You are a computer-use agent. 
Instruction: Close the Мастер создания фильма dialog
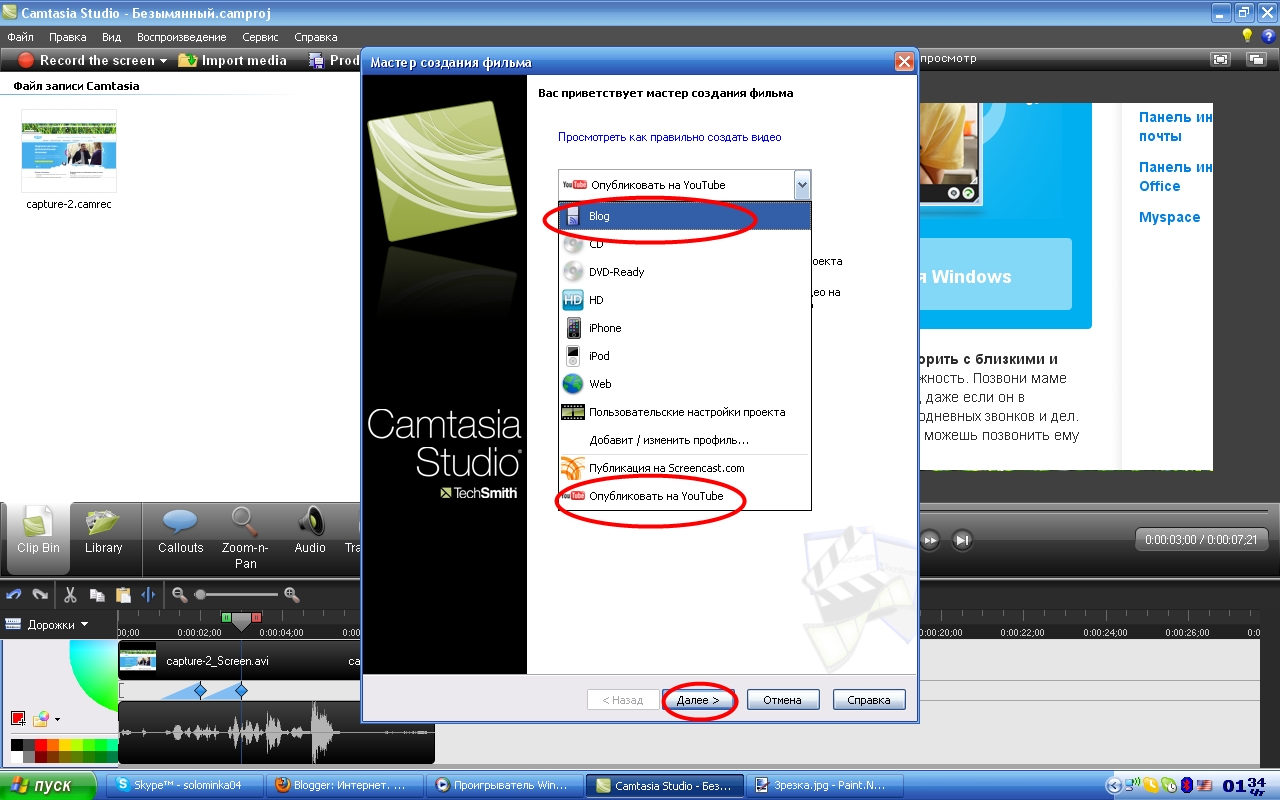(x=904, y=62)
